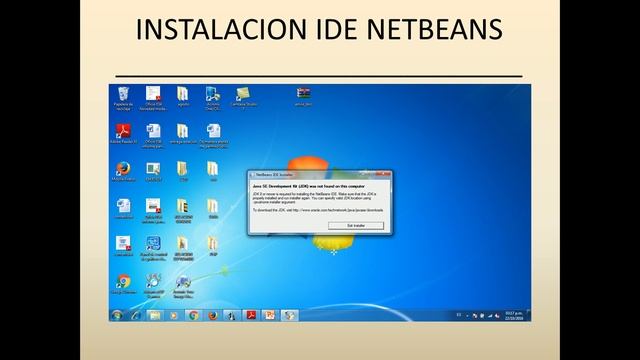The width and height of the screenshot is (640, 360).
Task: Open Internet Explorer from the taskbar
Action: (x=136, y=315)
